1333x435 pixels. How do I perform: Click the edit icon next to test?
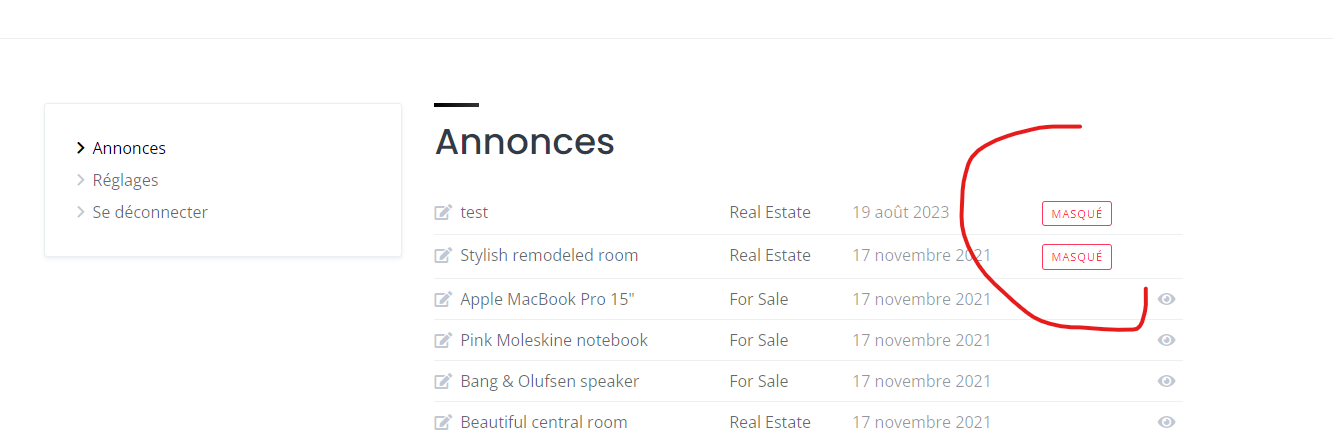443,212
